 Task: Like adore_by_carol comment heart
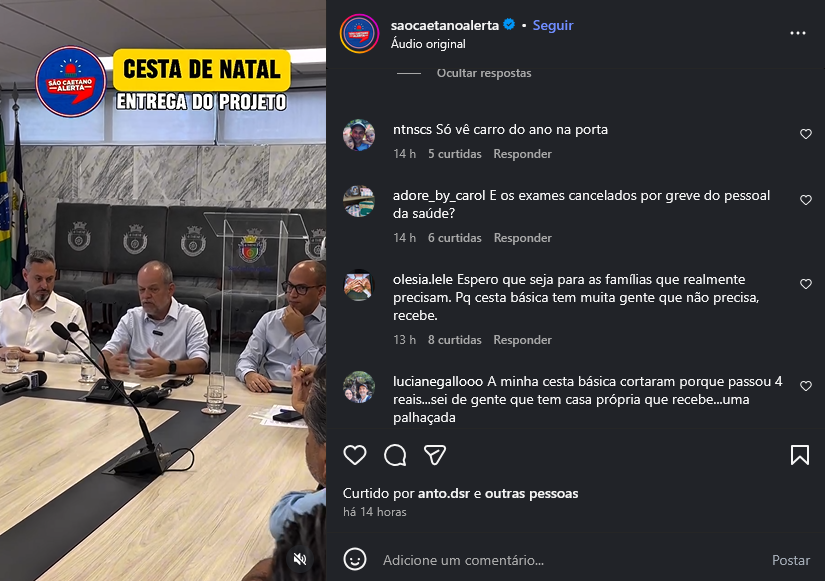coord(806,200)
